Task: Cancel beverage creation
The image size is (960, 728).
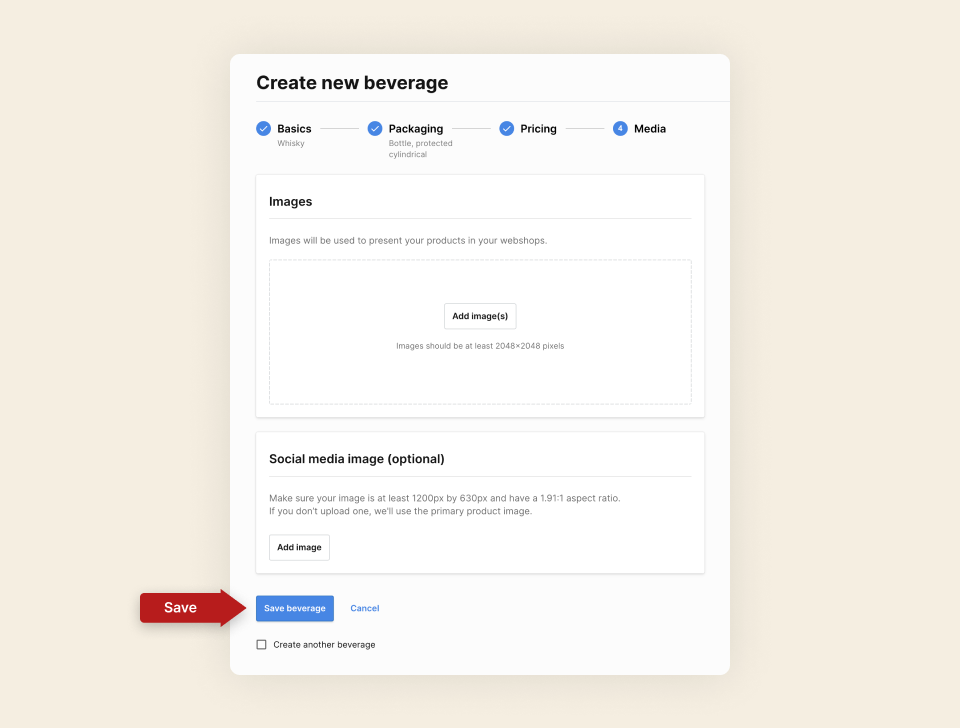Action: click(364, 608)
